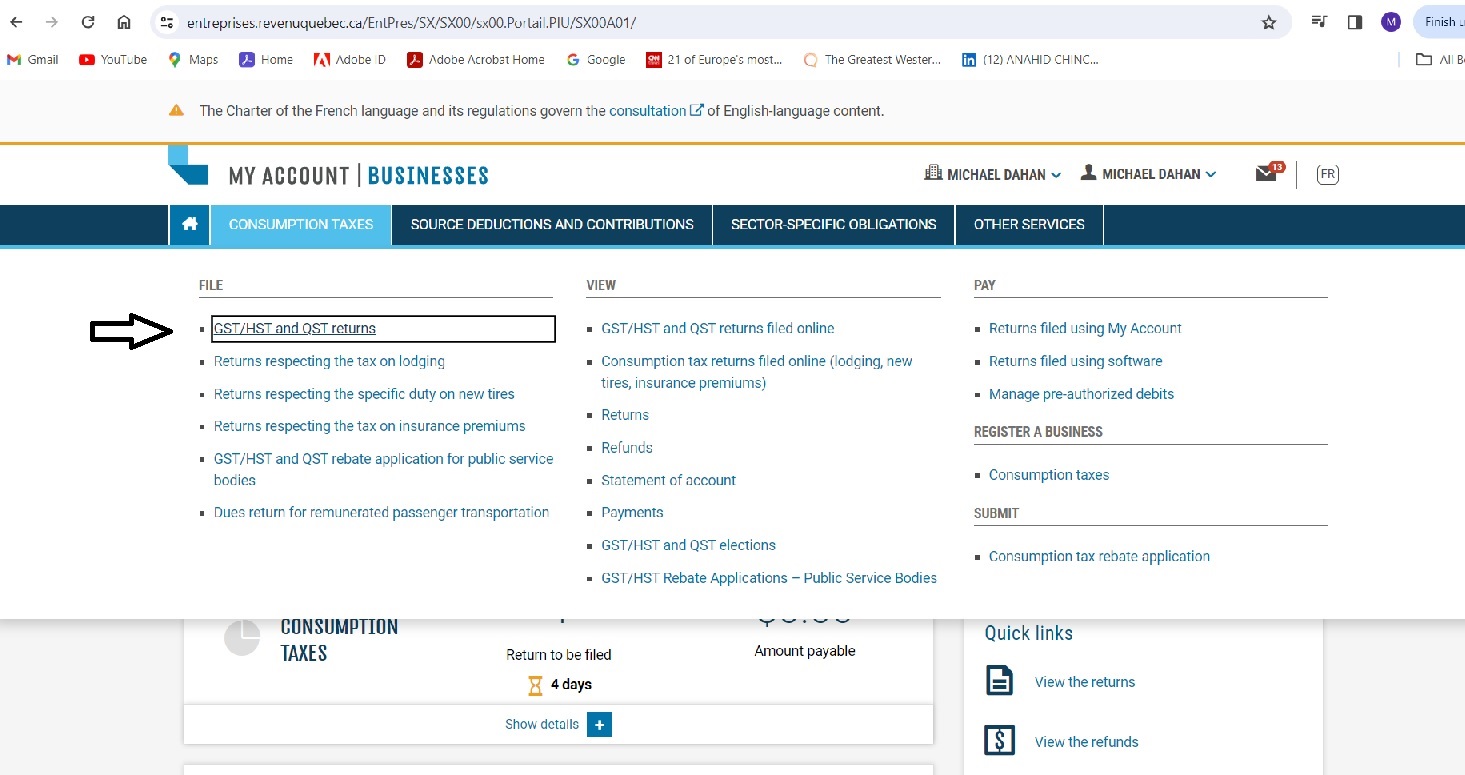The width and height of the screenshot is (1465, 775).
Task: Click the browser address bar
Action: tap(700, 22)
